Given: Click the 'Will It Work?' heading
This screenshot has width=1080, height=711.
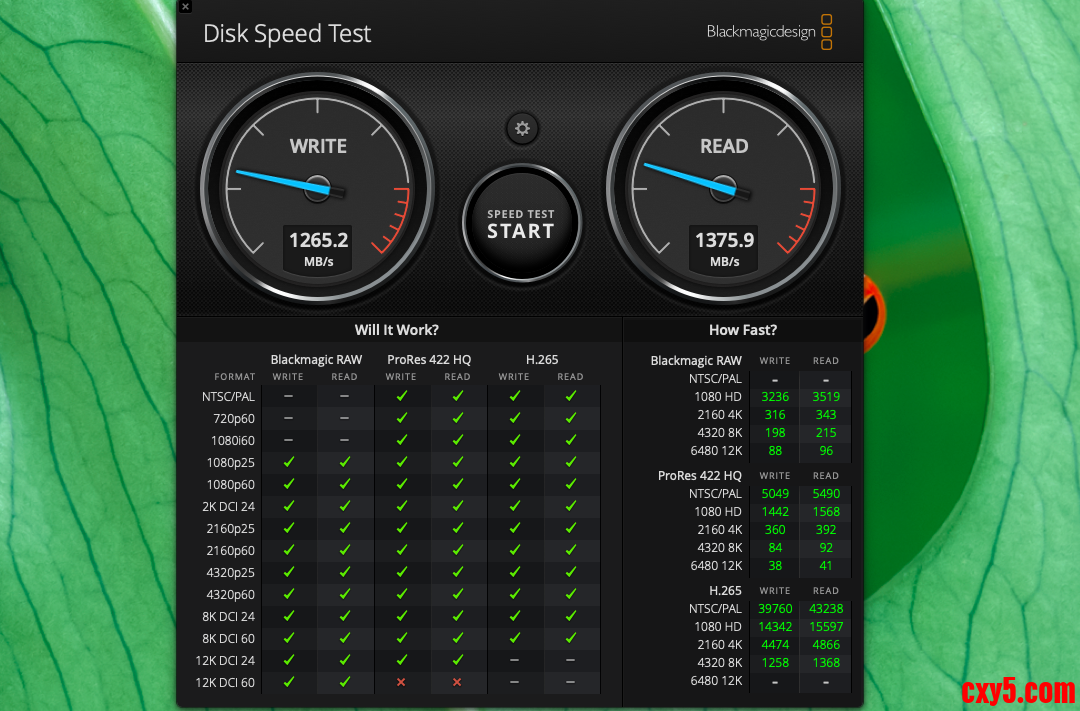Looking at the screenshot, I should tap(396, 330).
